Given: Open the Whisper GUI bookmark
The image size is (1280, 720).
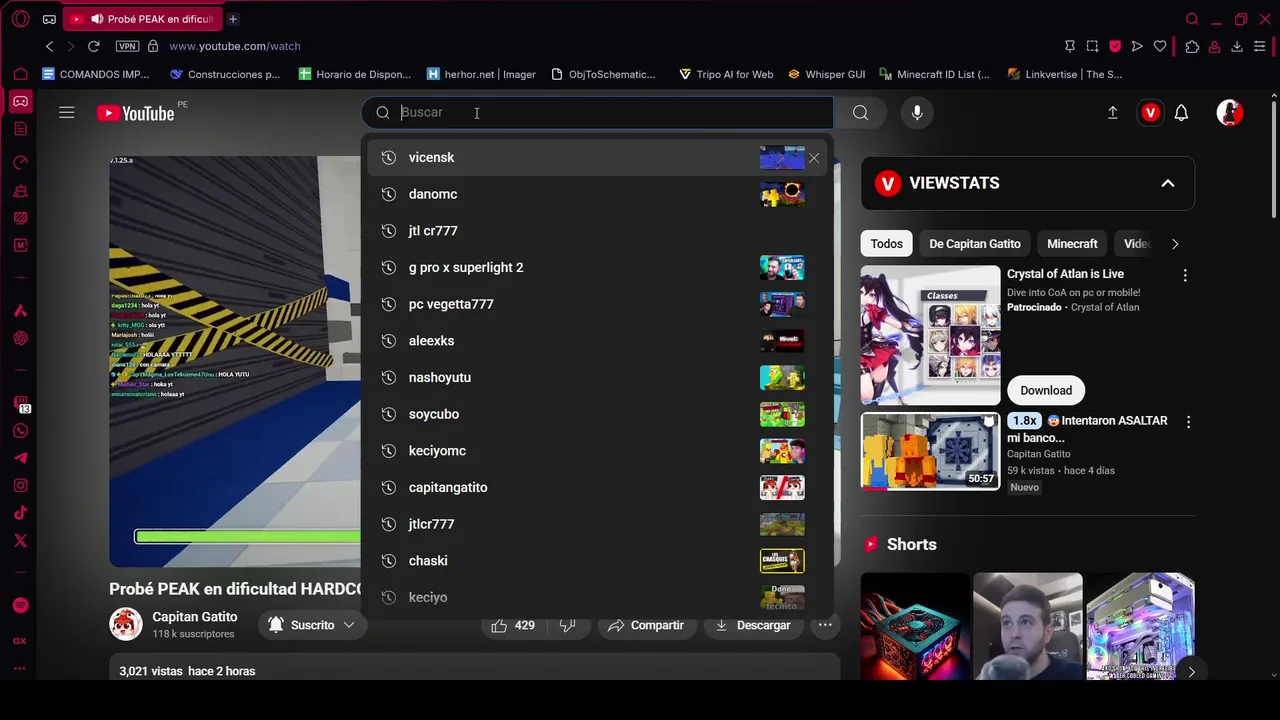Looking at the screenshot, I should 826,74.
